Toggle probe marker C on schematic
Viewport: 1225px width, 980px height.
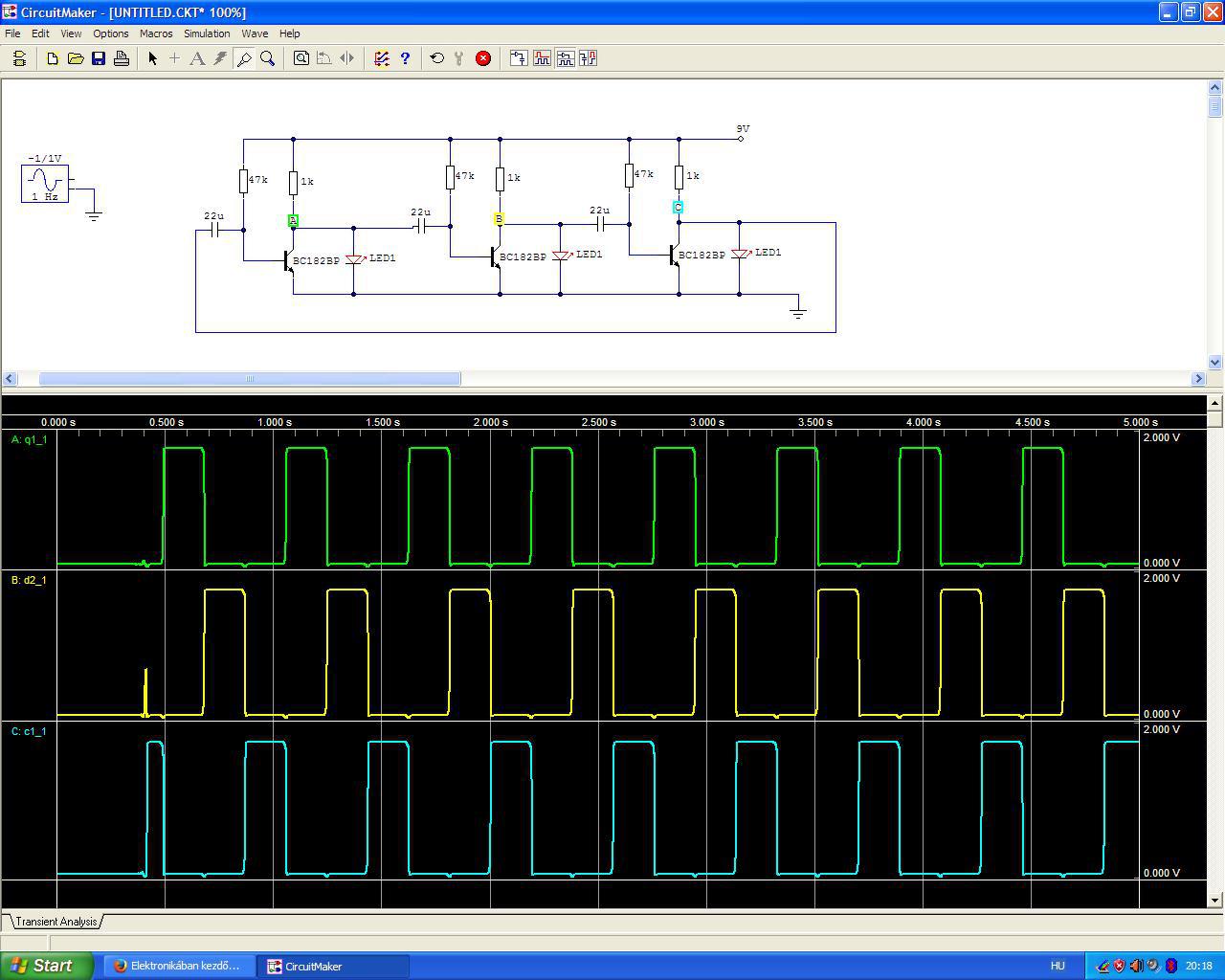[x=679, y=207]
